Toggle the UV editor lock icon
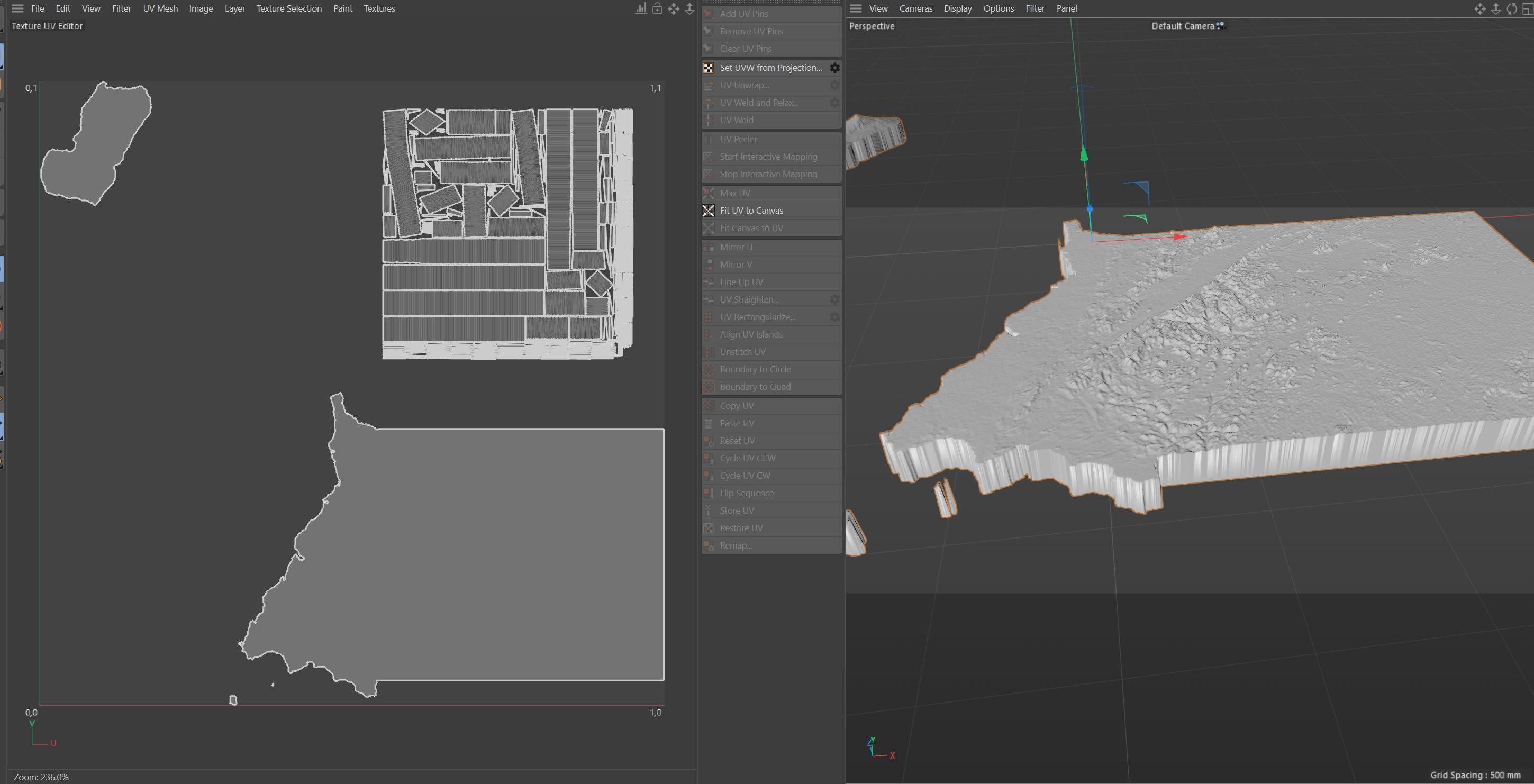1534x784 pixels. tap(657, 8)
